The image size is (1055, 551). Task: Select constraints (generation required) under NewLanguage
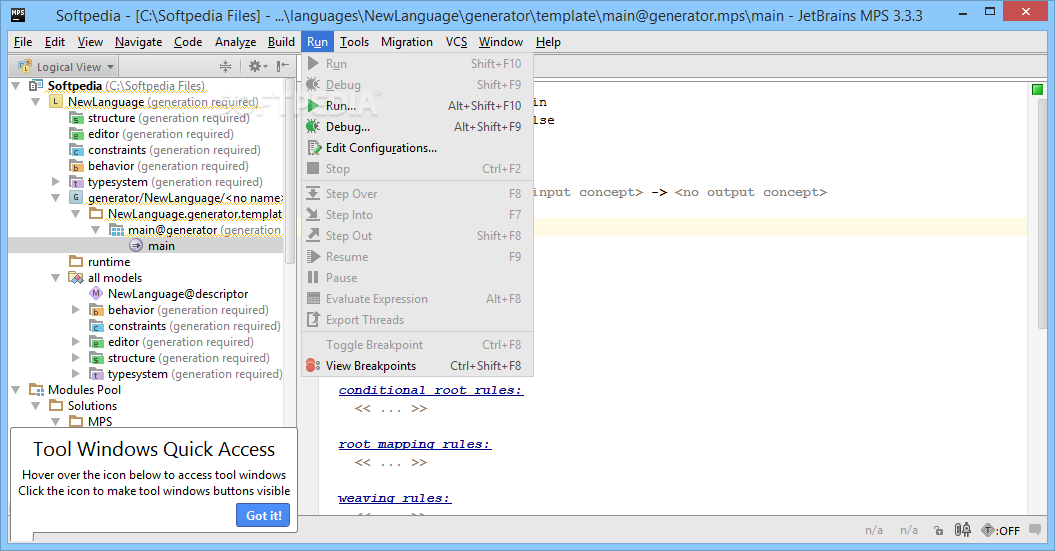174,149
